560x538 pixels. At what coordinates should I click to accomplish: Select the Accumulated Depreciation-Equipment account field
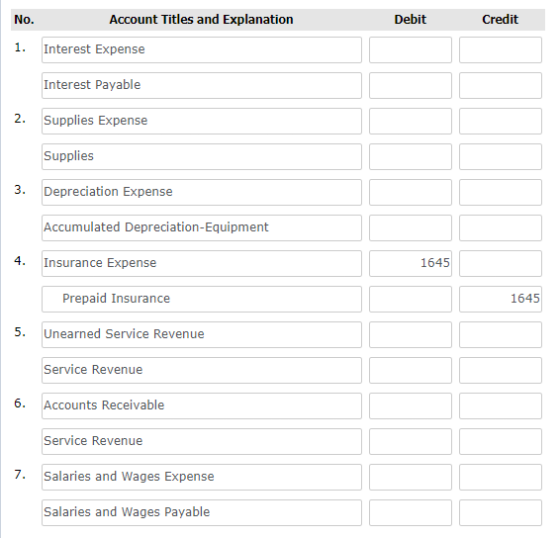pos(201,228)
